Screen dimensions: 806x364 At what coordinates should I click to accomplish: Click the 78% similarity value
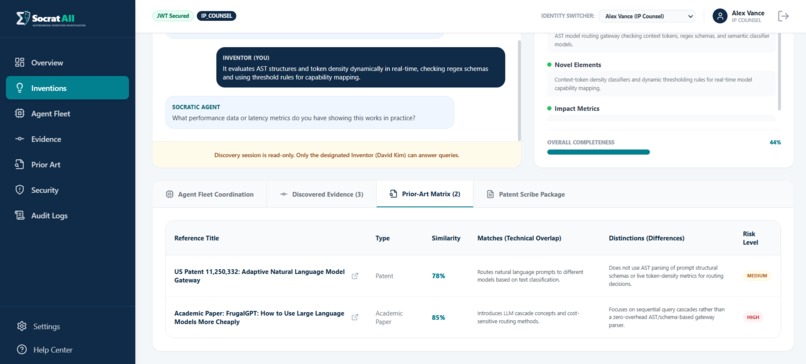point(438,276)
